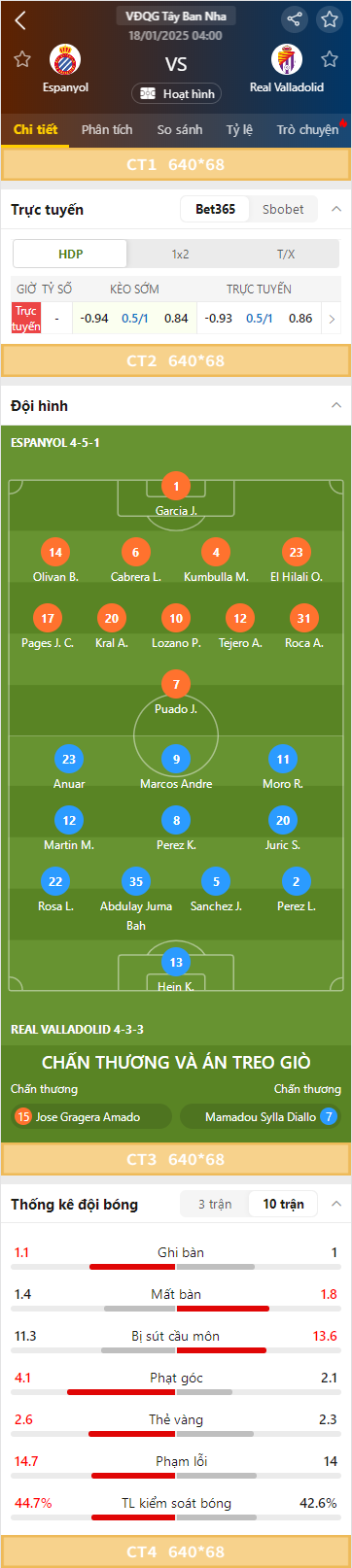Open the Real Valladolid club crest

point(287,60)
